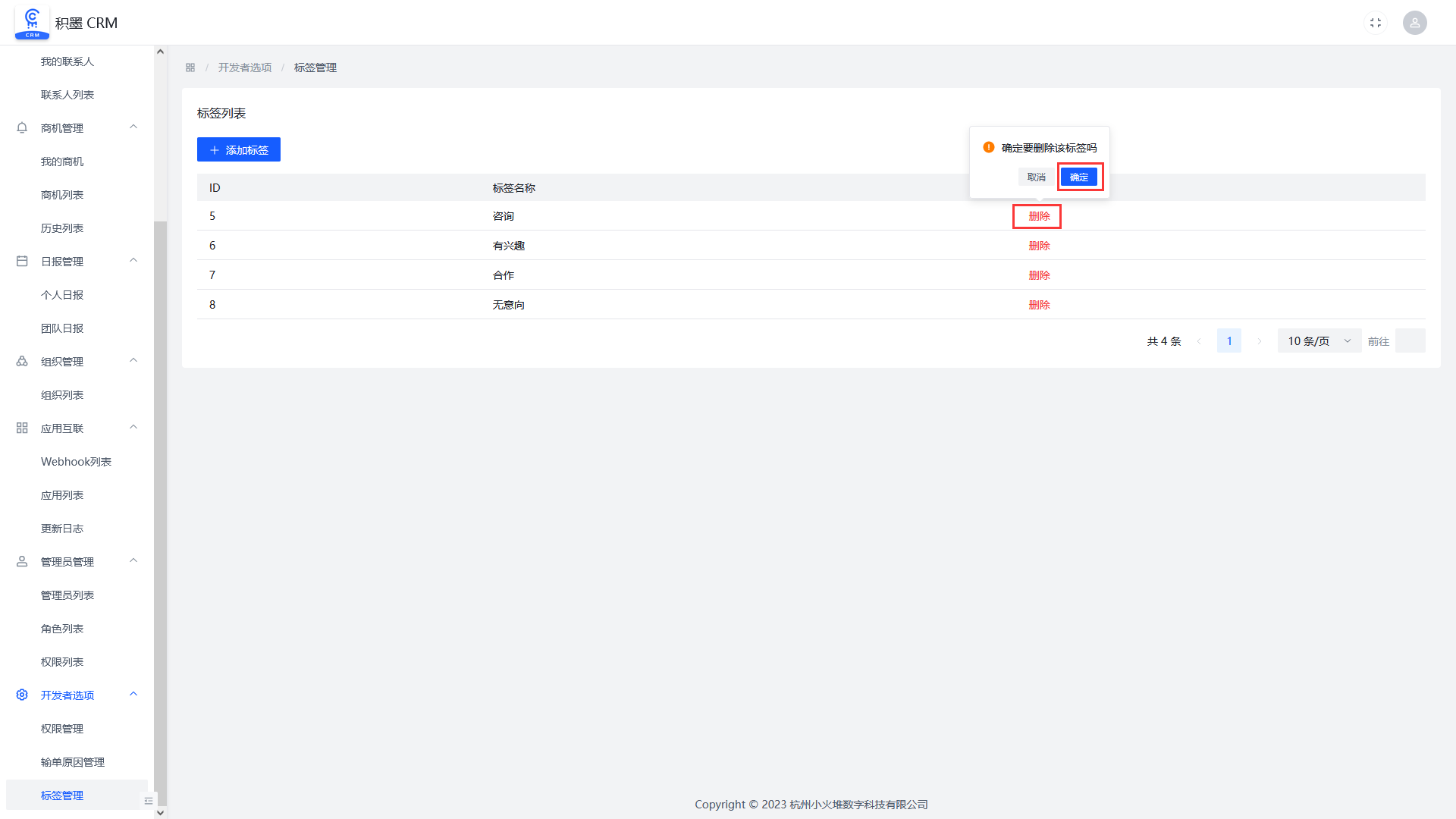Click the 积墨 CRM logo icon

(x=32, y=23)
